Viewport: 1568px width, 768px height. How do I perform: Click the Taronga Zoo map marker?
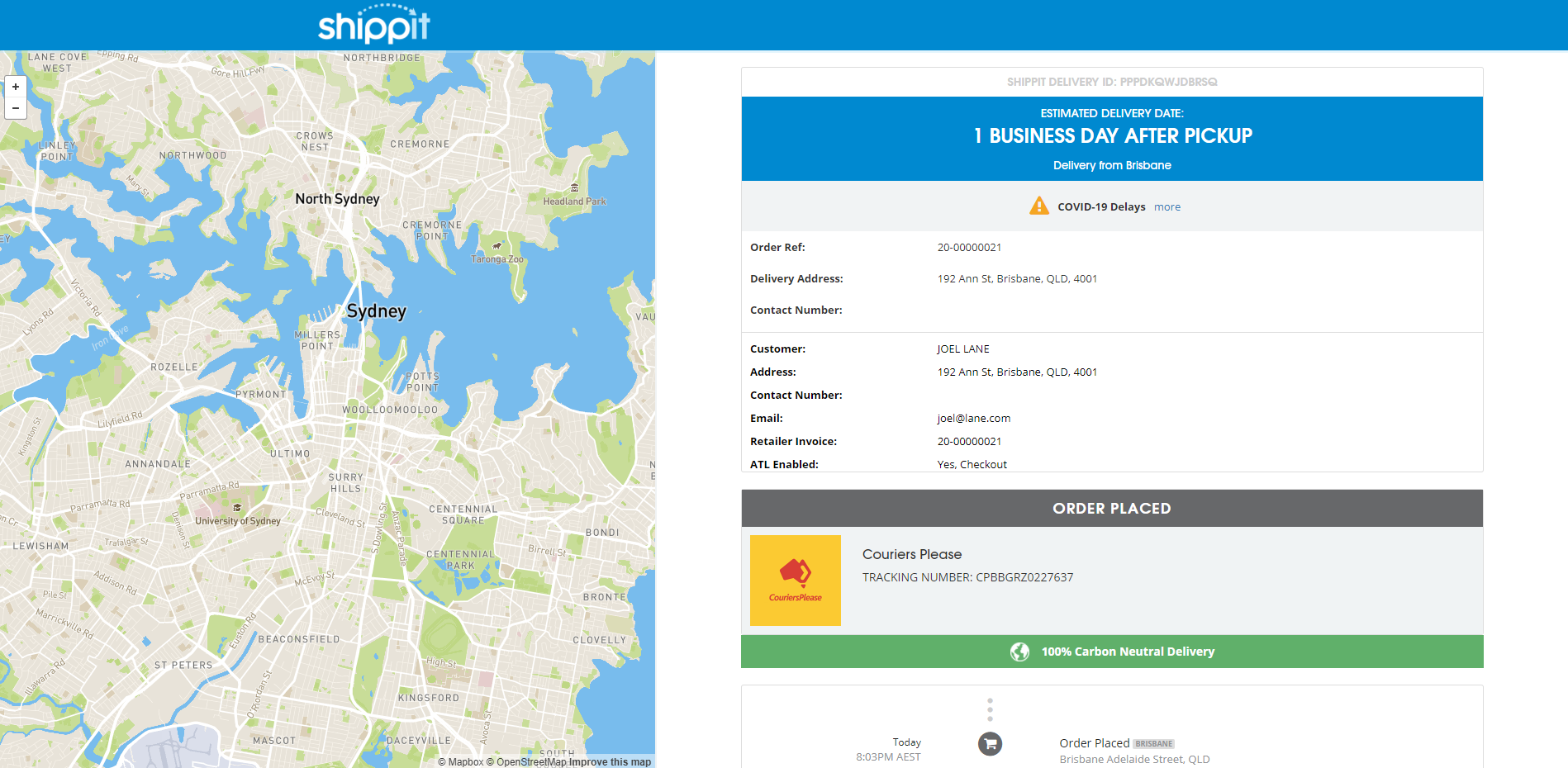497,246
